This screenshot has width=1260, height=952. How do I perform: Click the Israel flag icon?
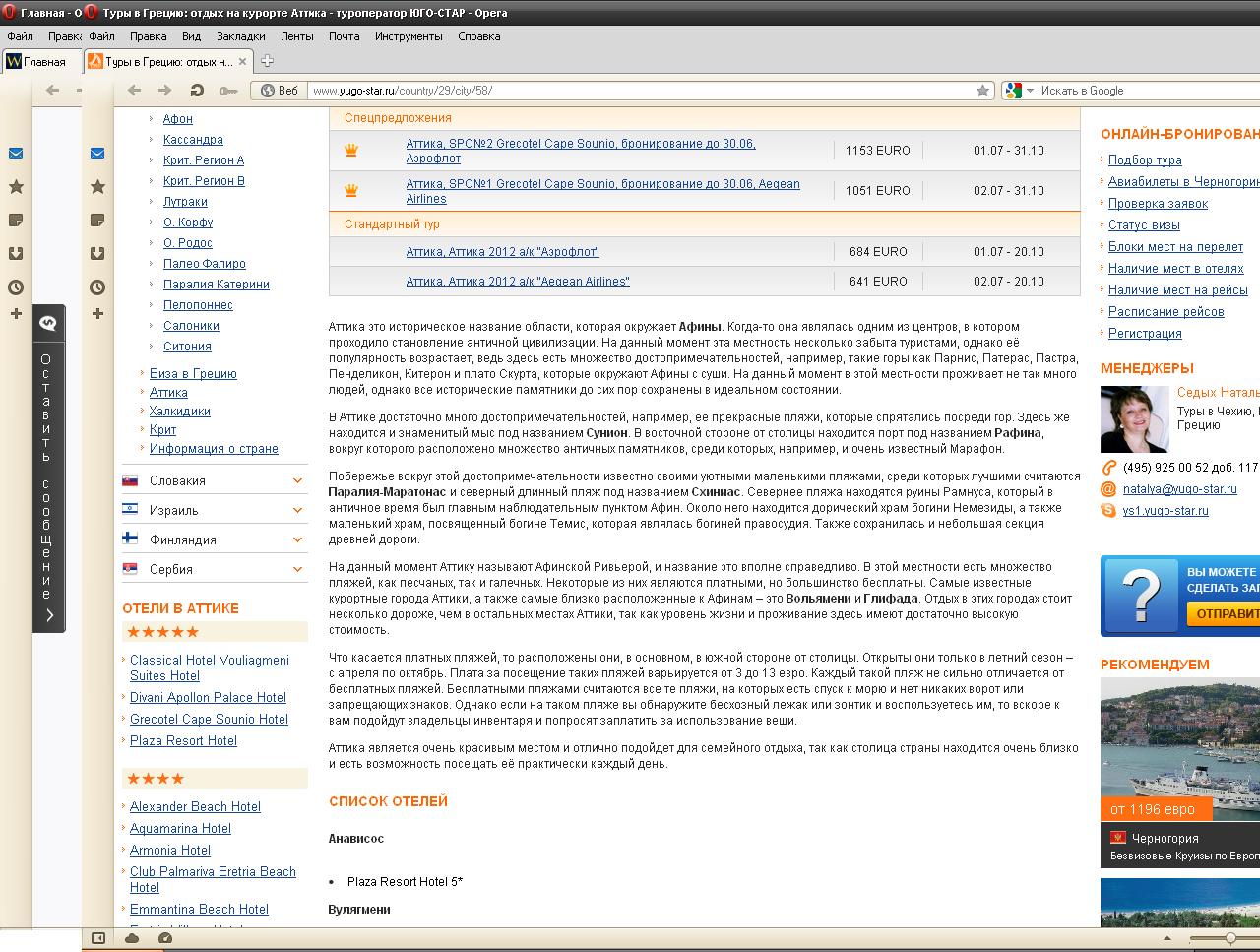pyautogui.click(x=130, y=510)
